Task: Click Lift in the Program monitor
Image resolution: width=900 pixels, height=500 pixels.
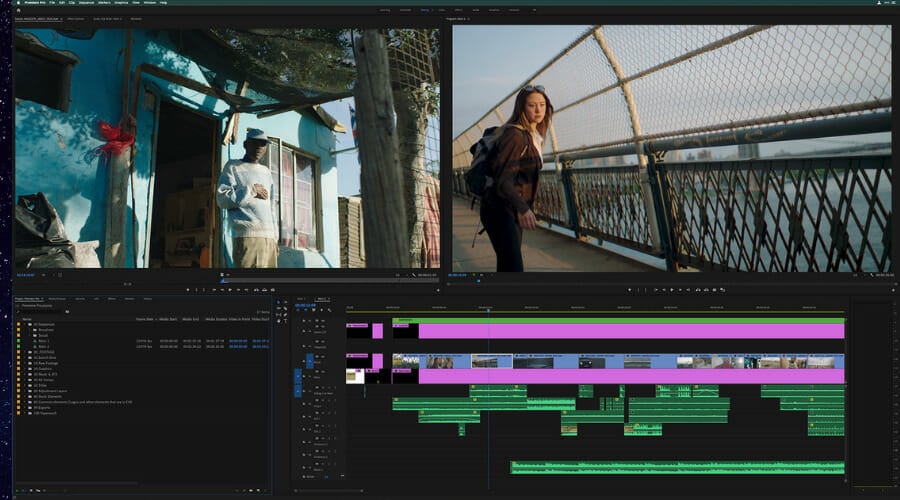Action: coord(698,290)
